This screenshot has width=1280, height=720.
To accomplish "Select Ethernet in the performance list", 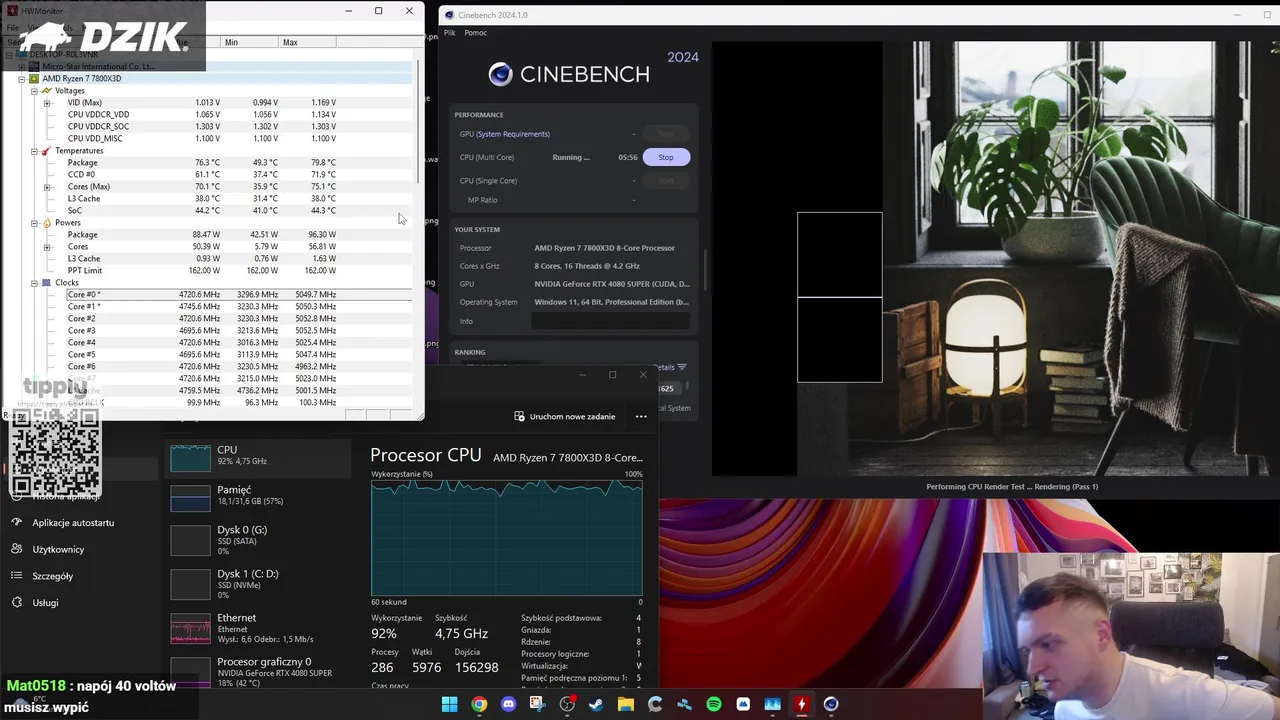I will click(x=258, y=628).
